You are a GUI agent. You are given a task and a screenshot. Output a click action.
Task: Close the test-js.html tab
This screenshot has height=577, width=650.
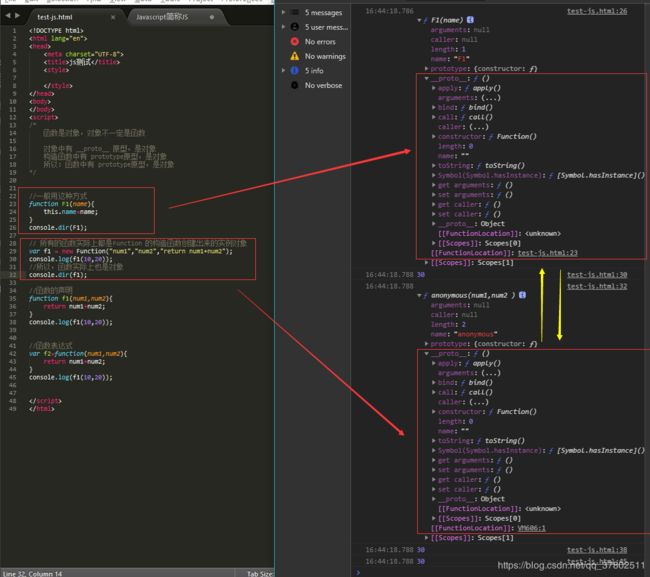coord(113,17)
